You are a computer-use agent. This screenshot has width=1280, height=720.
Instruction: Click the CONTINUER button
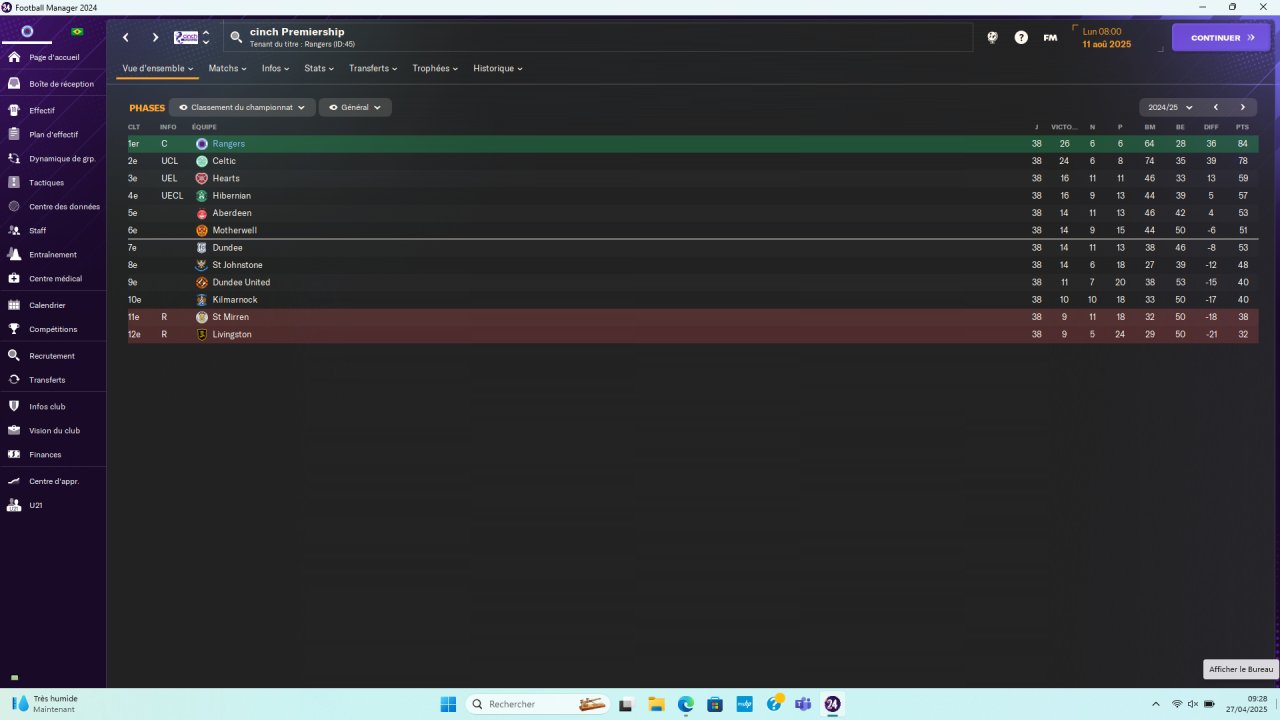pyautogui.click(x=1221, y=38)
